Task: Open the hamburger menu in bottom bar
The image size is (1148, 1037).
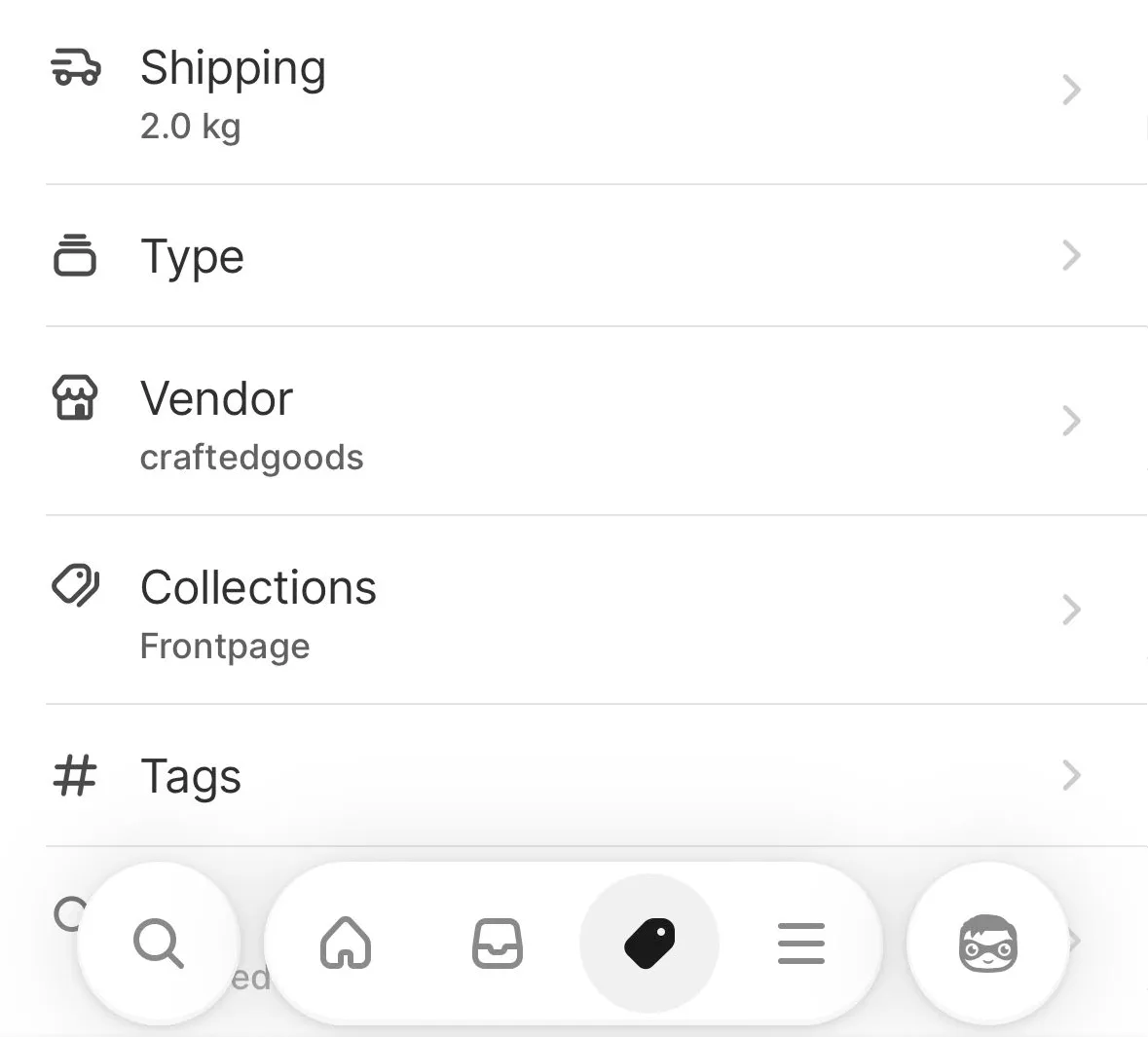Action: [x=801, y=944]
